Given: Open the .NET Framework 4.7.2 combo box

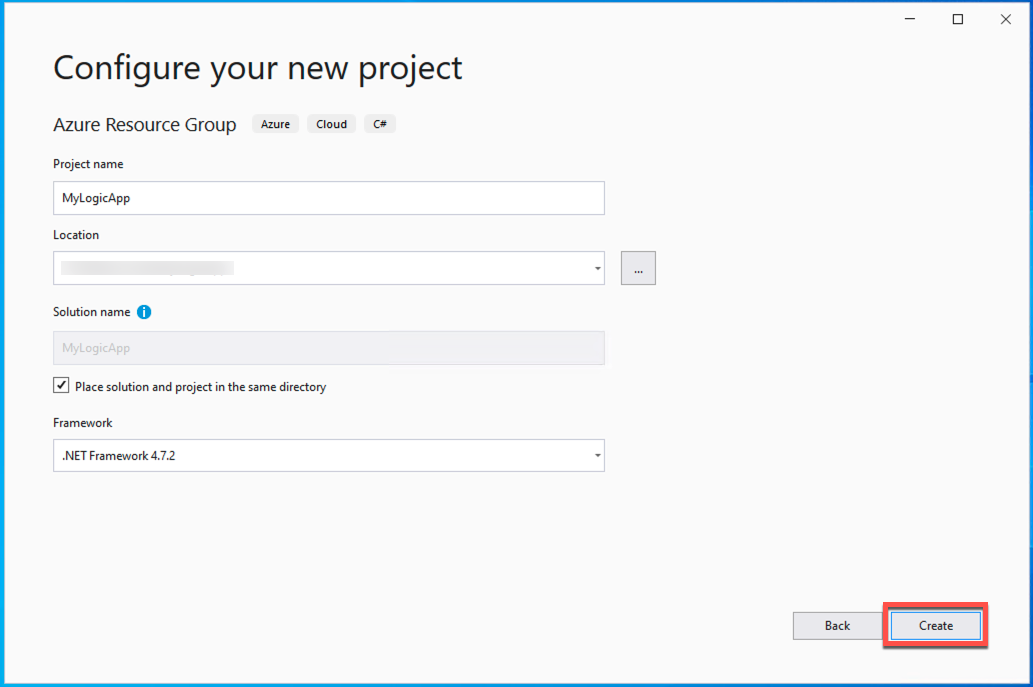Looking at the screenshot, I should (x=328, y=456).
